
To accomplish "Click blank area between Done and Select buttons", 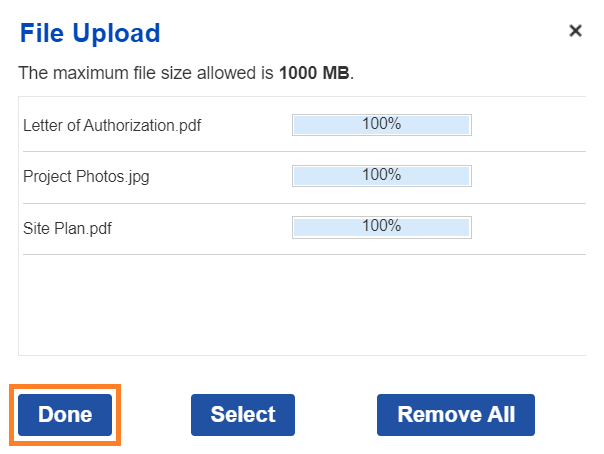I will point(155,414).
